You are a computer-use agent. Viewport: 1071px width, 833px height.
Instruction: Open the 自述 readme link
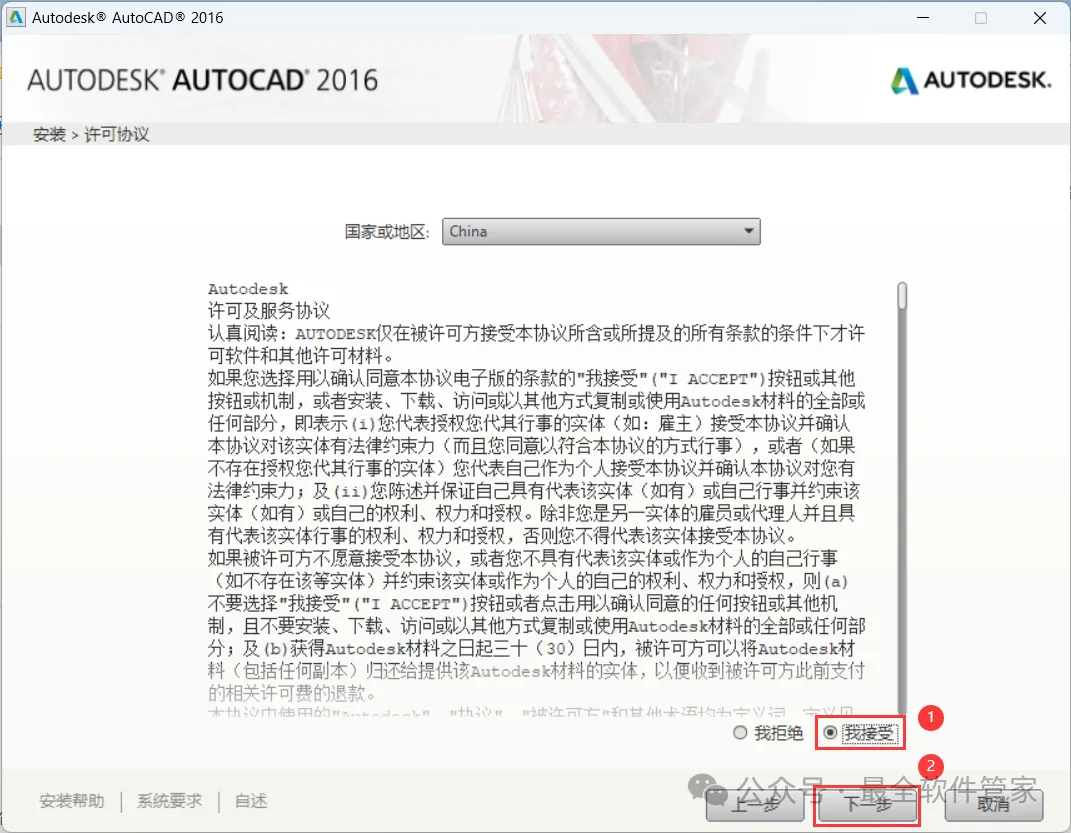point(251,801)
